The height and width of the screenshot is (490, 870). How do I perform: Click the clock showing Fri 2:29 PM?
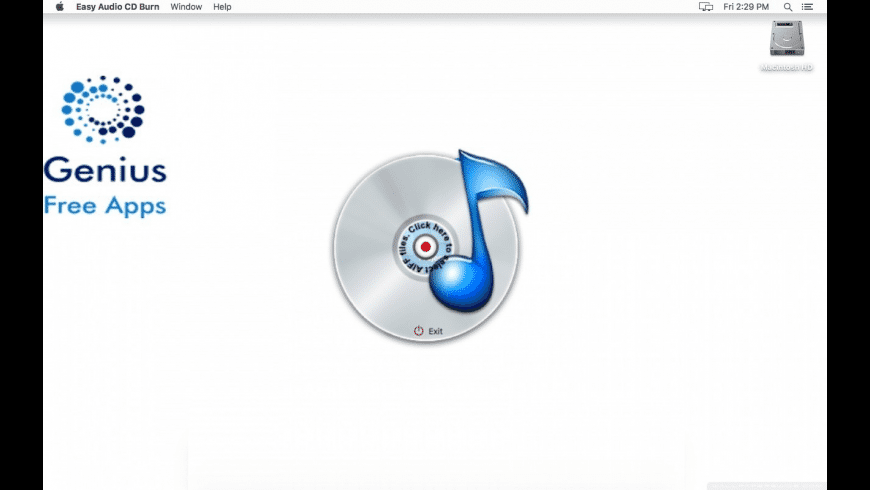coord(746,7)
